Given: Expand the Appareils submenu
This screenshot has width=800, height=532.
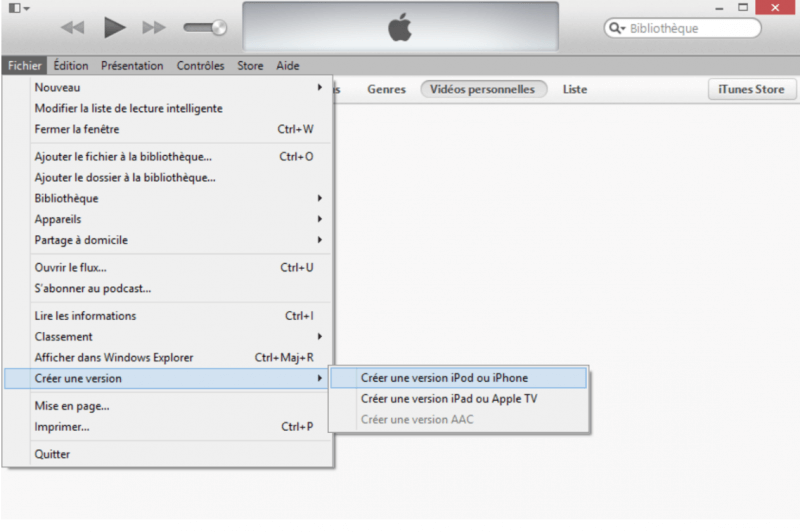Looking at the screenshot, I should tap(167, 219).
